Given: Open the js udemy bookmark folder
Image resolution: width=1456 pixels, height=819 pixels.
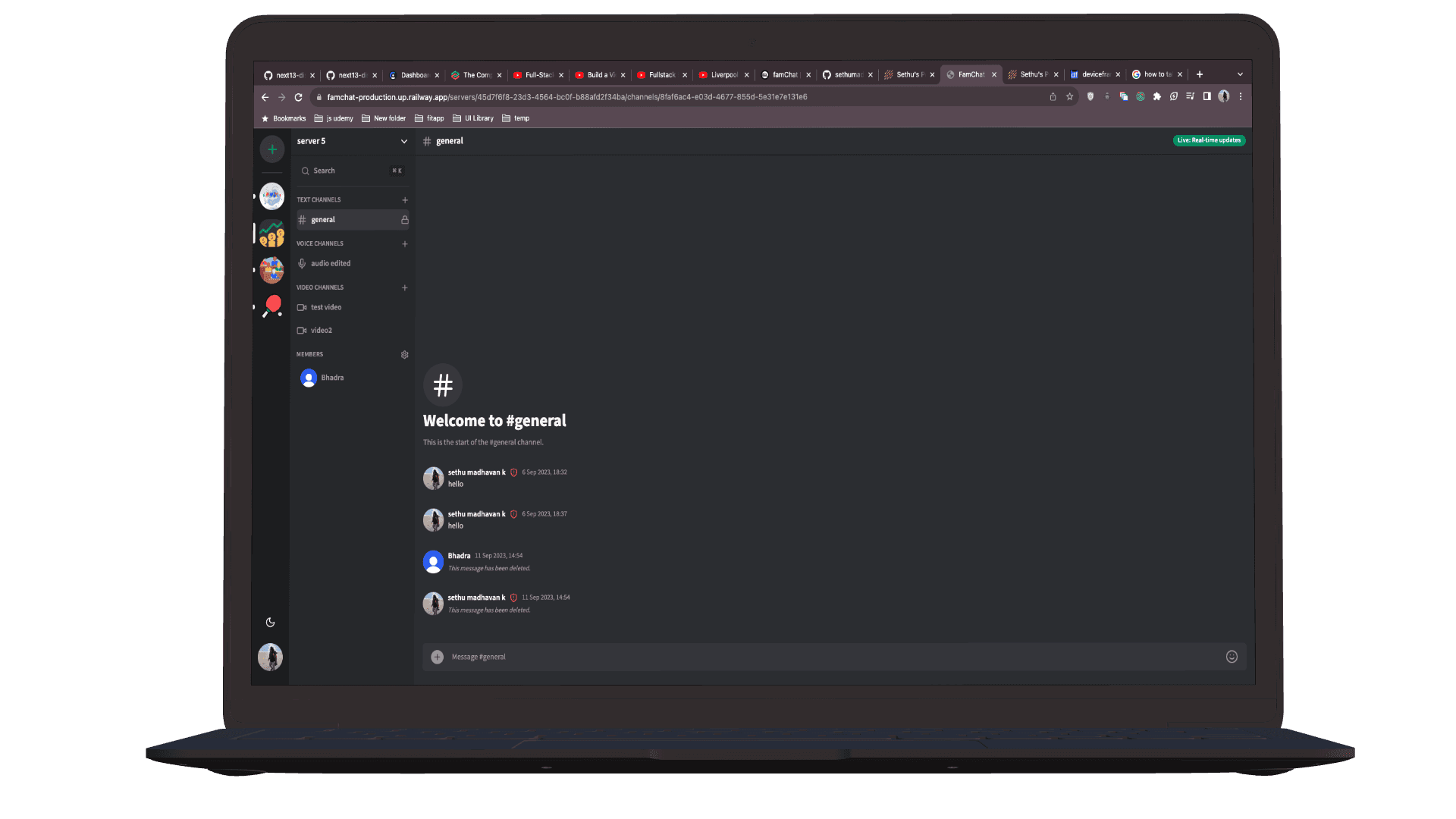Looking at the screenshot, I should [x=334, y=118].
